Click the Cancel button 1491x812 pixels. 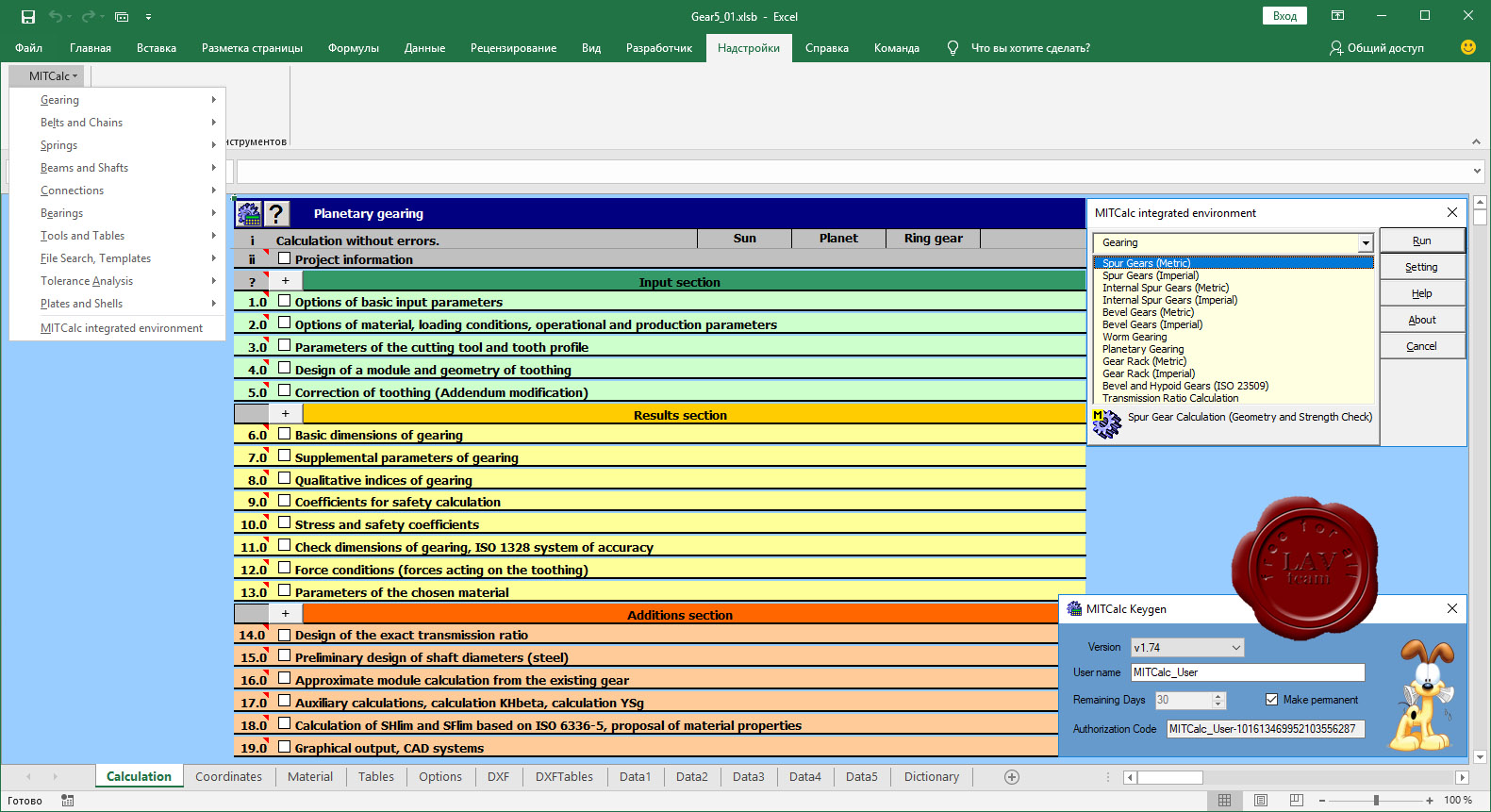point(1422,346)
